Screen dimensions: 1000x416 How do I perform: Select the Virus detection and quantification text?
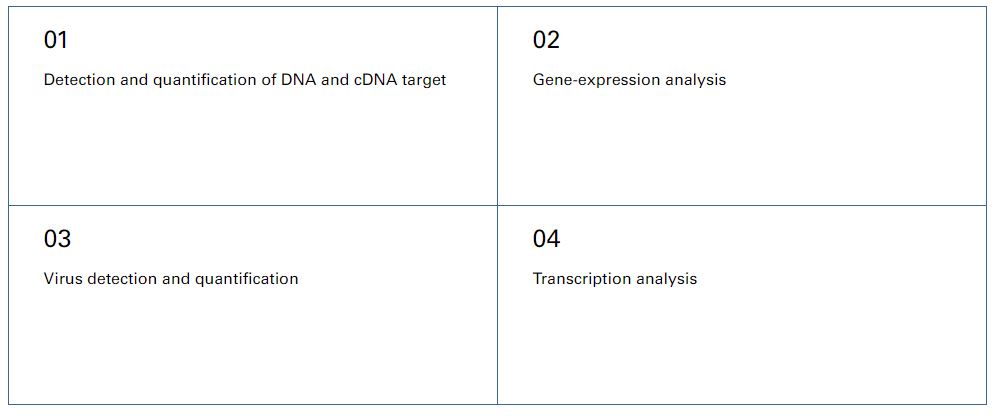point(171,279)
